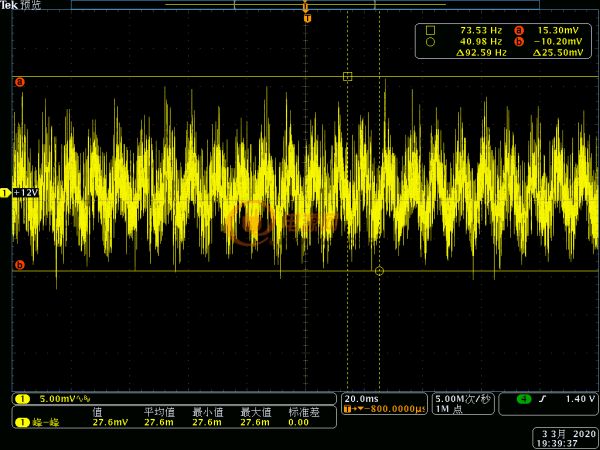Select cursor b label at left edge
This screenshot has height=450, width=600.
click(x=20, y=265)
